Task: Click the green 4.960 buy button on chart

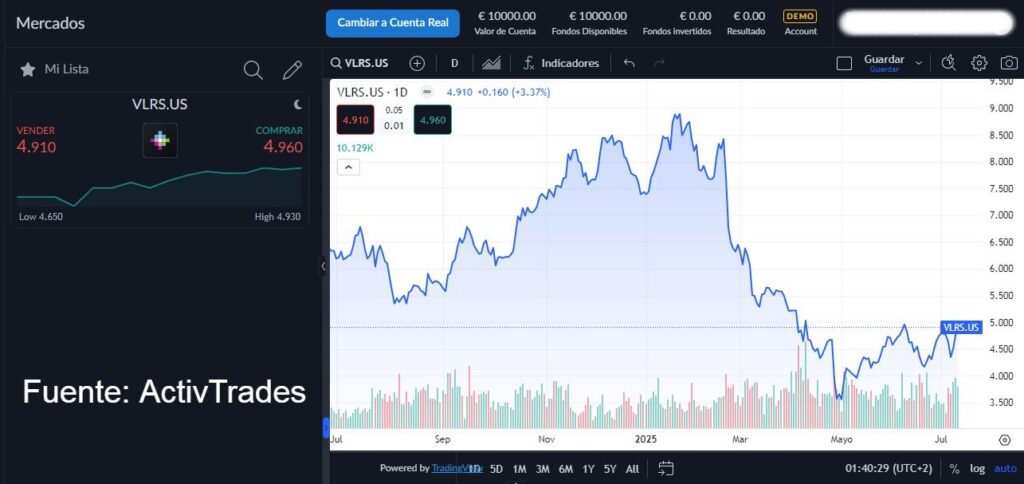Action: [x=432, y=120]
